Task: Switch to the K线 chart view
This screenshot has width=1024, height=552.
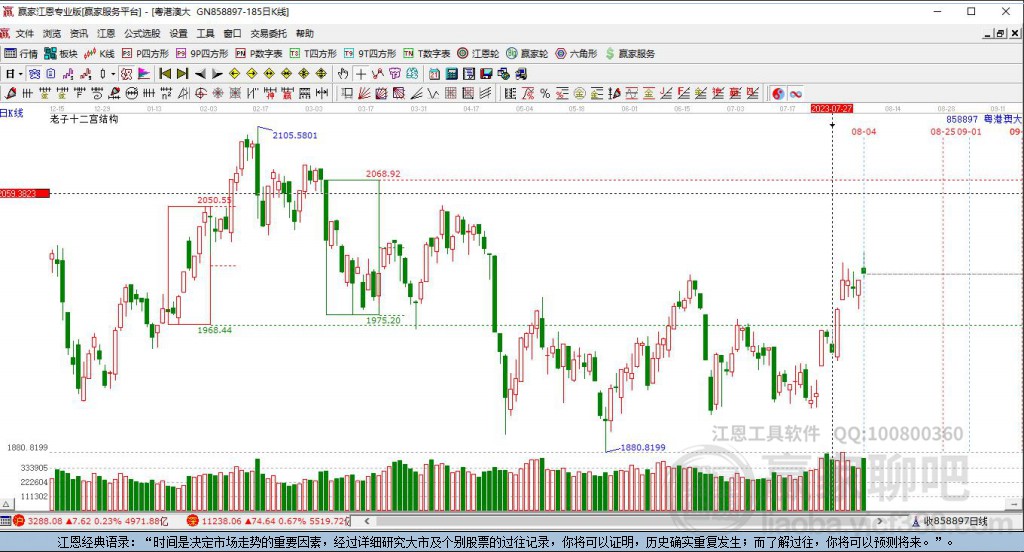Action: tap(100, 54)
